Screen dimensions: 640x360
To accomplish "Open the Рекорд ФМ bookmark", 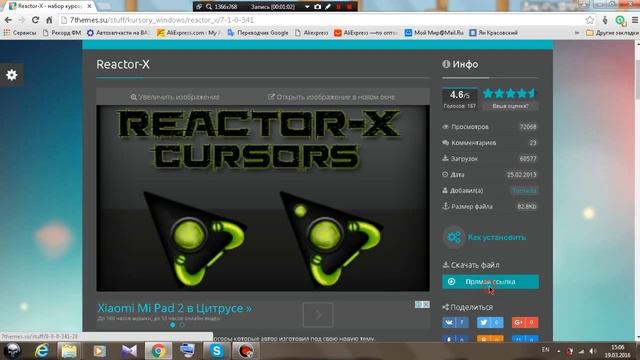I will pos(62,33).
